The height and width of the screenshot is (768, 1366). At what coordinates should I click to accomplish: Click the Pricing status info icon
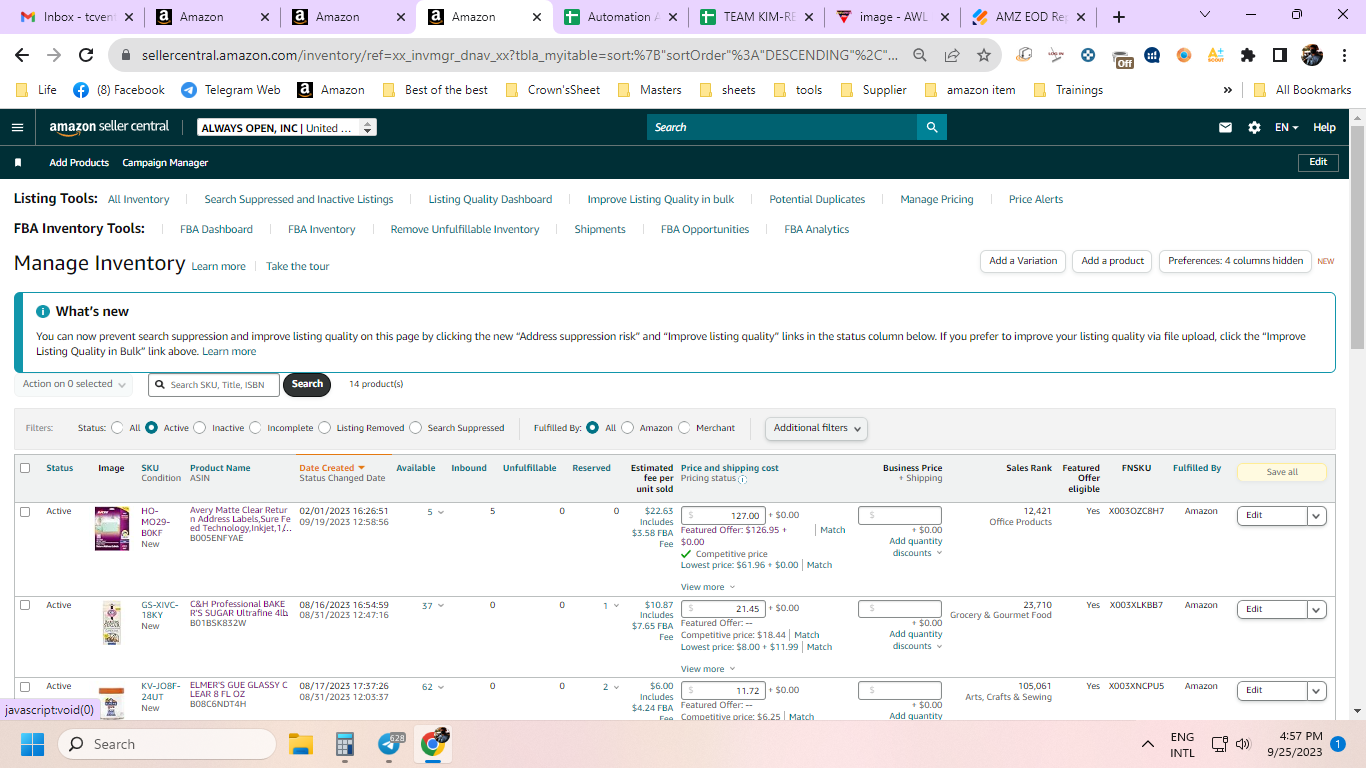(x=742, y=479)
